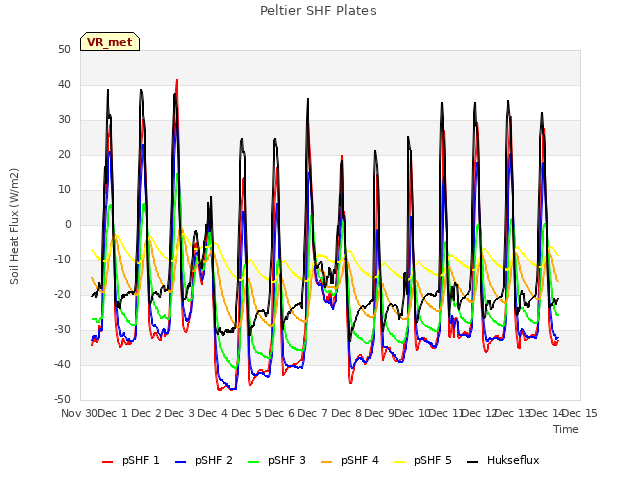640x480 pixels.
Task: Select the pSHF 2 legend label
Action: coord(214,460)
